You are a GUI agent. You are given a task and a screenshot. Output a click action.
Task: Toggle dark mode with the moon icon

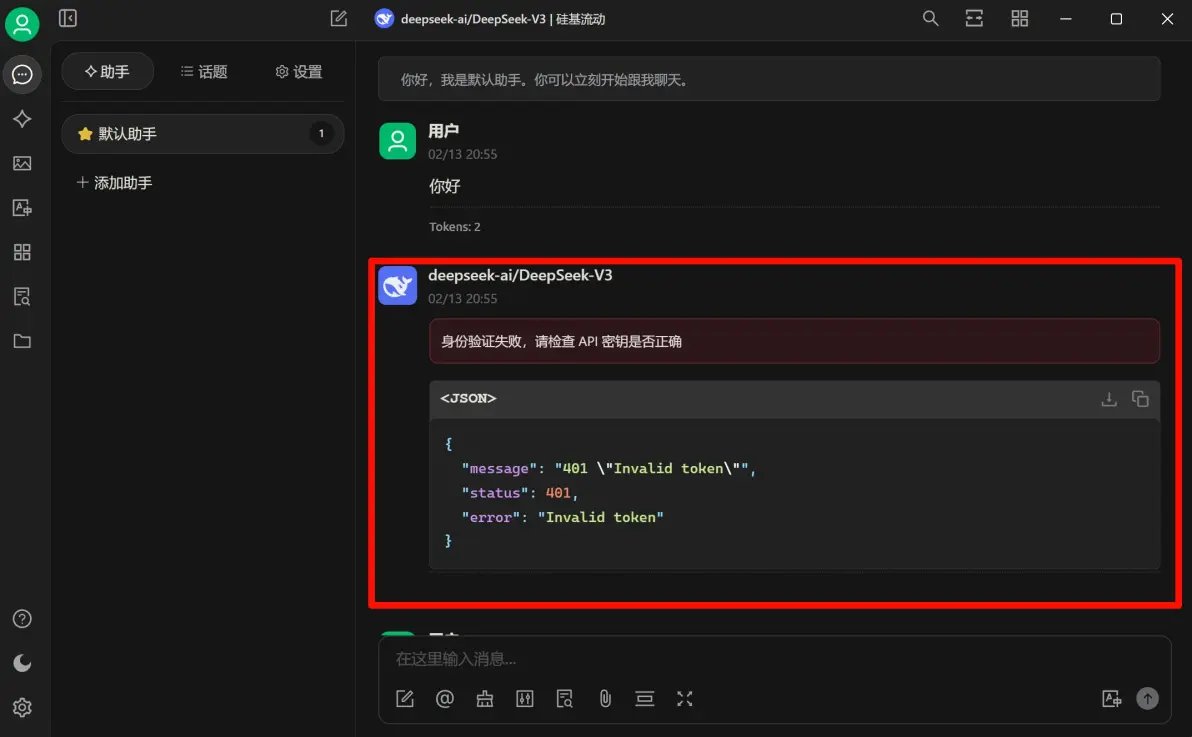click(x=22, y=663)
